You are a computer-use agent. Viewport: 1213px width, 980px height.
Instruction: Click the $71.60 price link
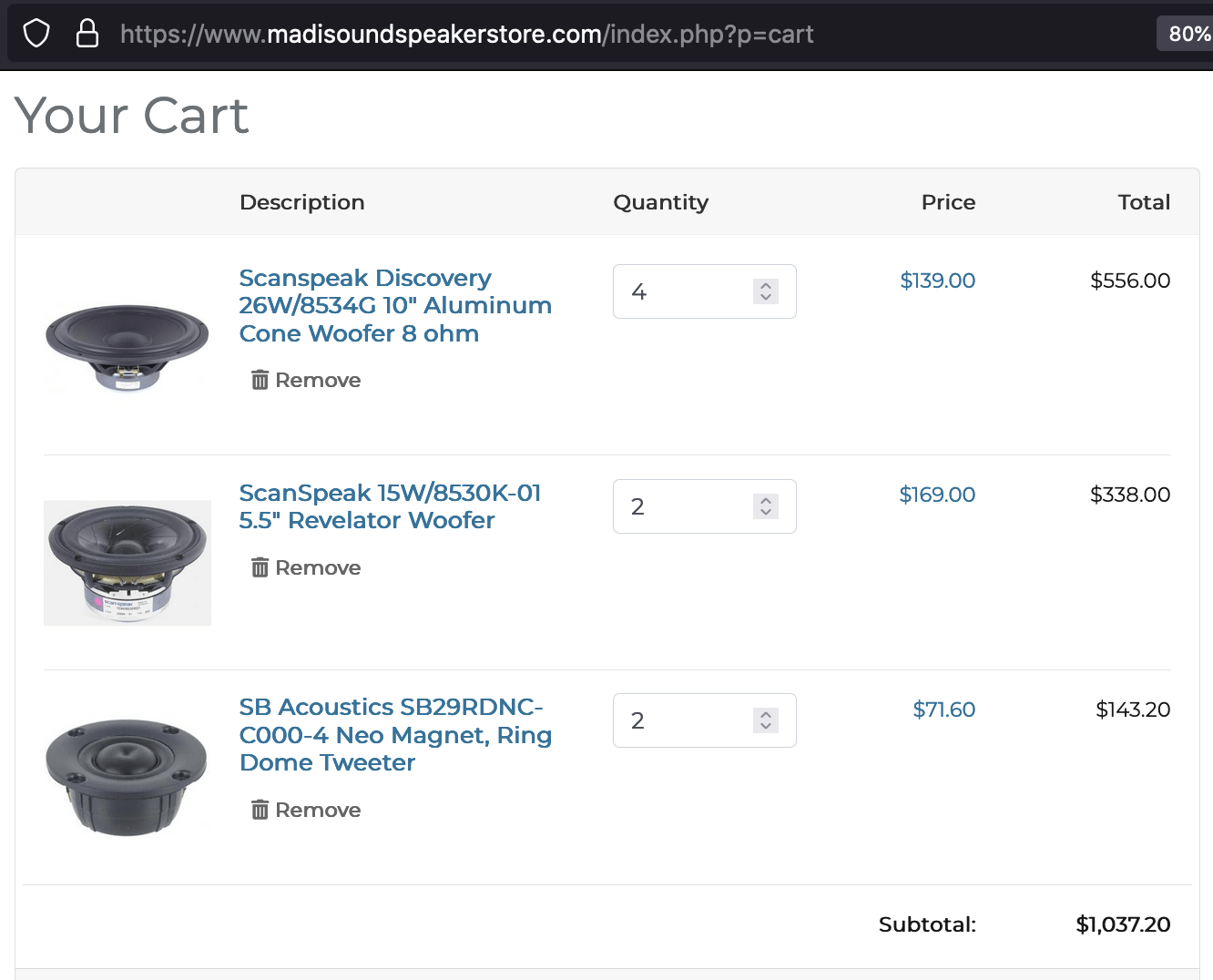943,709
